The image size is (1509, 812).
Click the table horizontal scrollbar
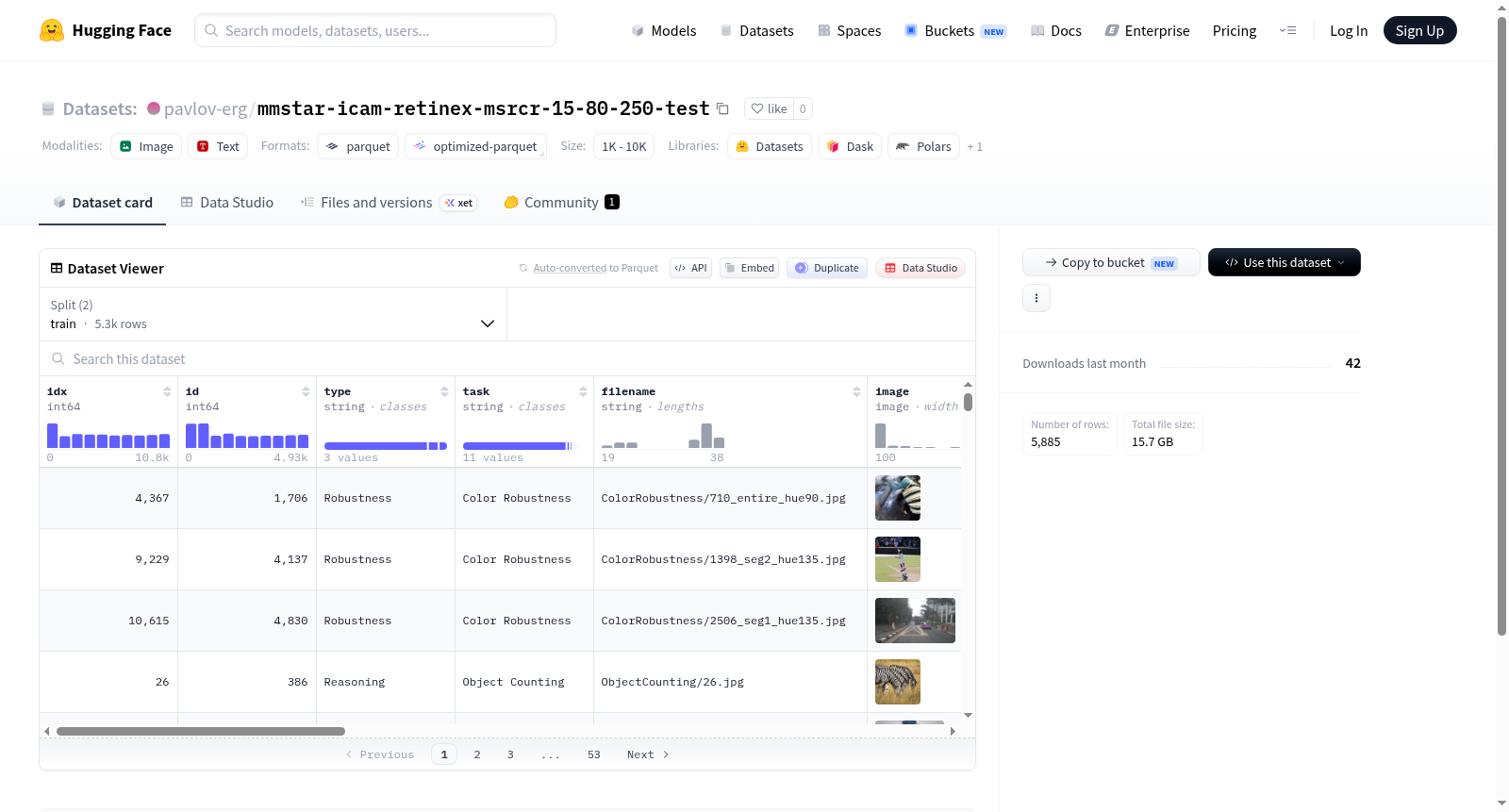point(201,731)
